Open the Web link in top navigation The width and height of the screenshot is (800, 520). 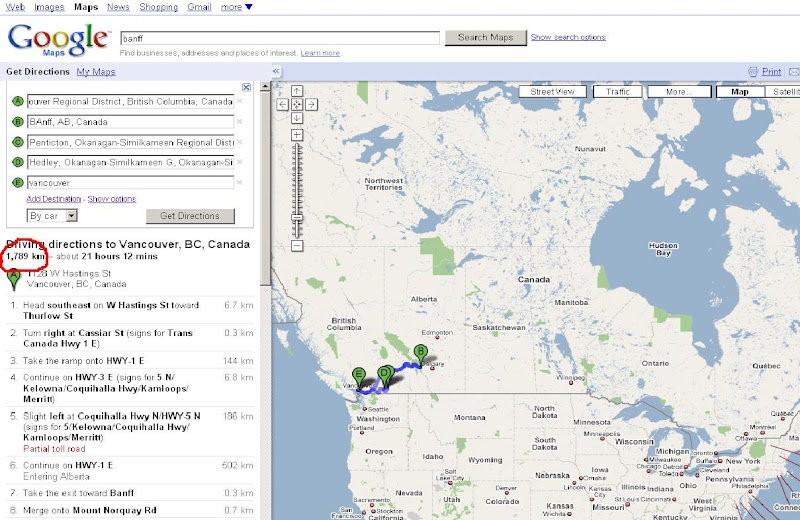pos(15,7)
